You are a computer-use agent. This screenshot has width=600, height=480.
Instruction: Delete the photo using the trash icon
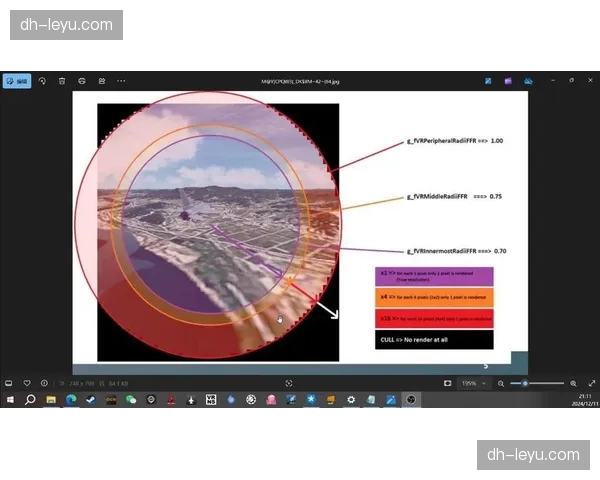coord(62,80)
